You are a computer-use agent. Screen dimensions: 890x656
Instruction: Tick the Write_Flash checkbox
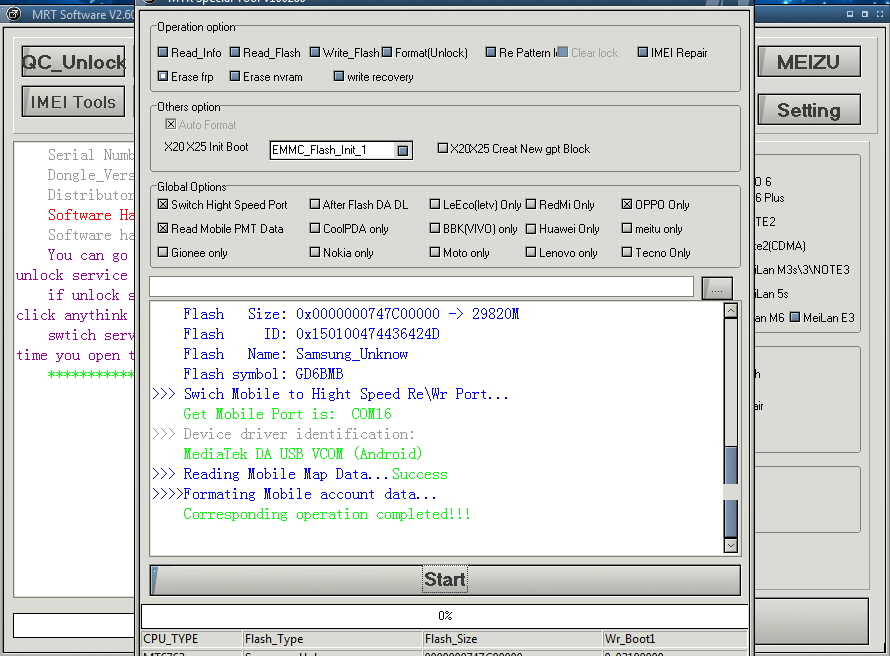coord(315,52)
